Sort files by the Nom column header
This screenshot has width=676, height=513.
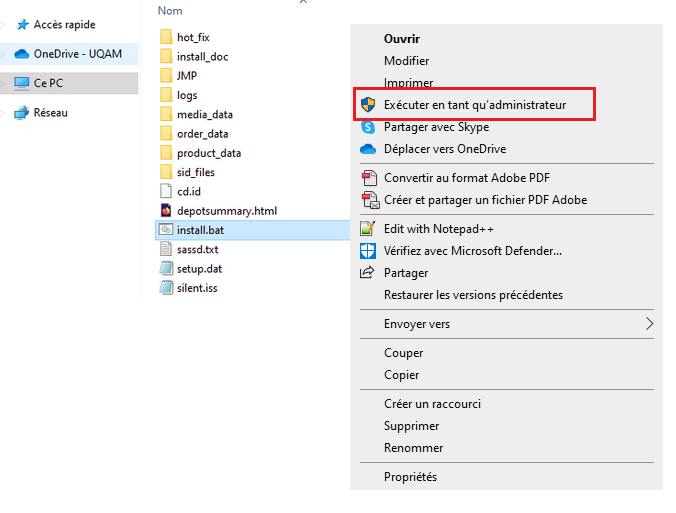point(171,10)
